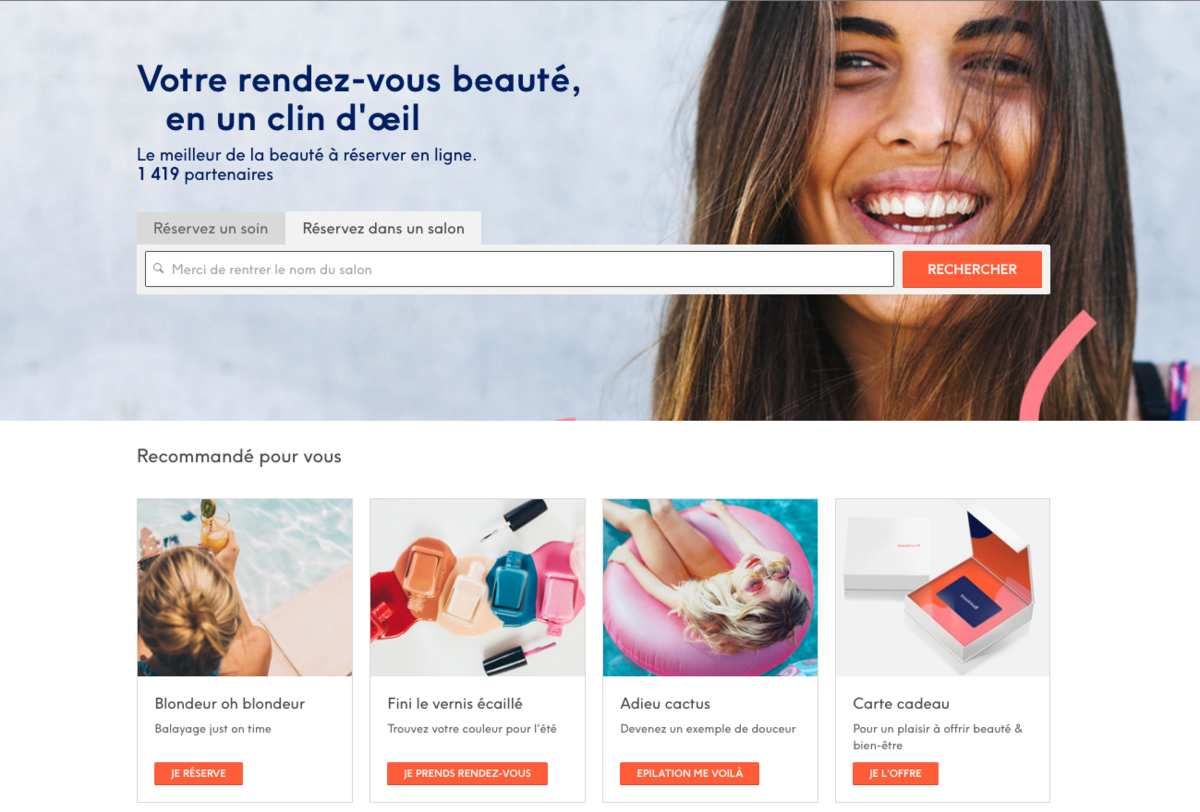1200x812 pixels.
Task: Click the Recommandé pour vous heading
Action: point(239,457)
